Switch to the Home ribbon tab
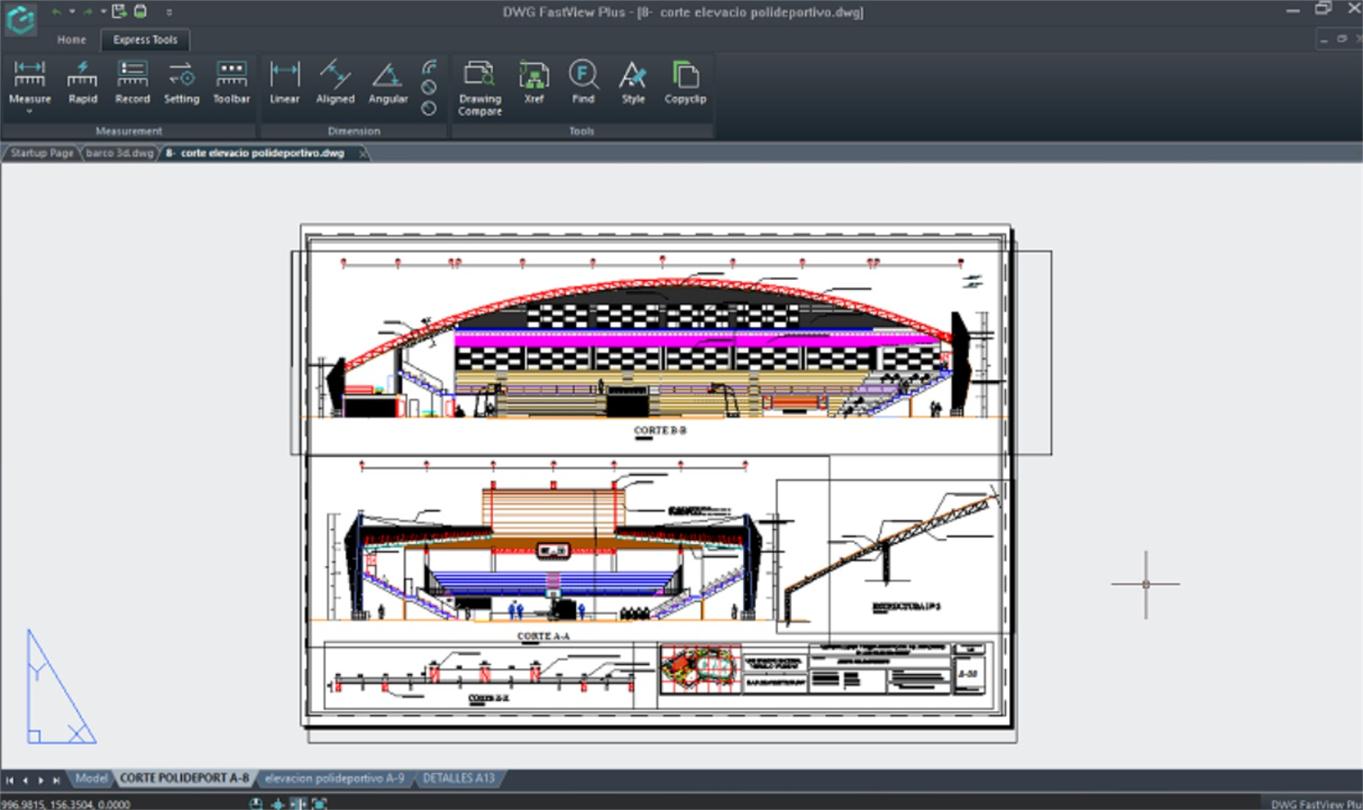 click(71, 40)
